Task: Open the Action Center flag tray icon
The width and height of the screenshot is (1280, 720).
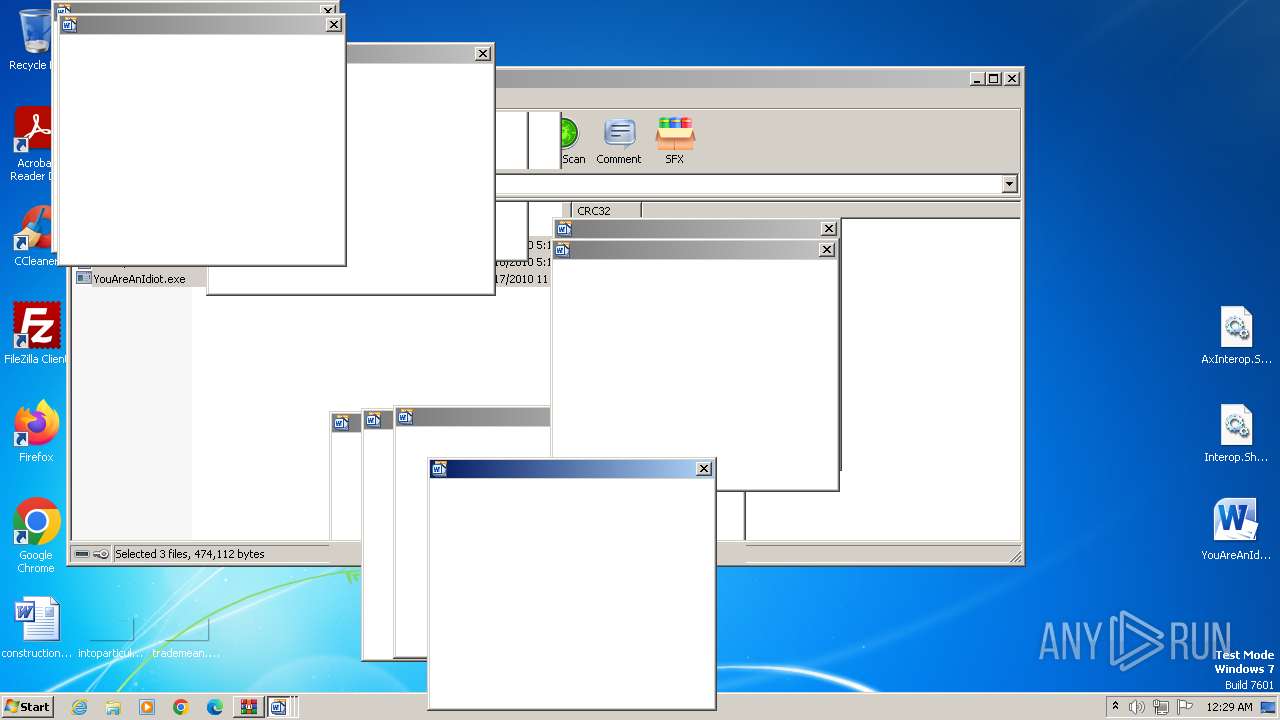Action: coord(1185,707)
